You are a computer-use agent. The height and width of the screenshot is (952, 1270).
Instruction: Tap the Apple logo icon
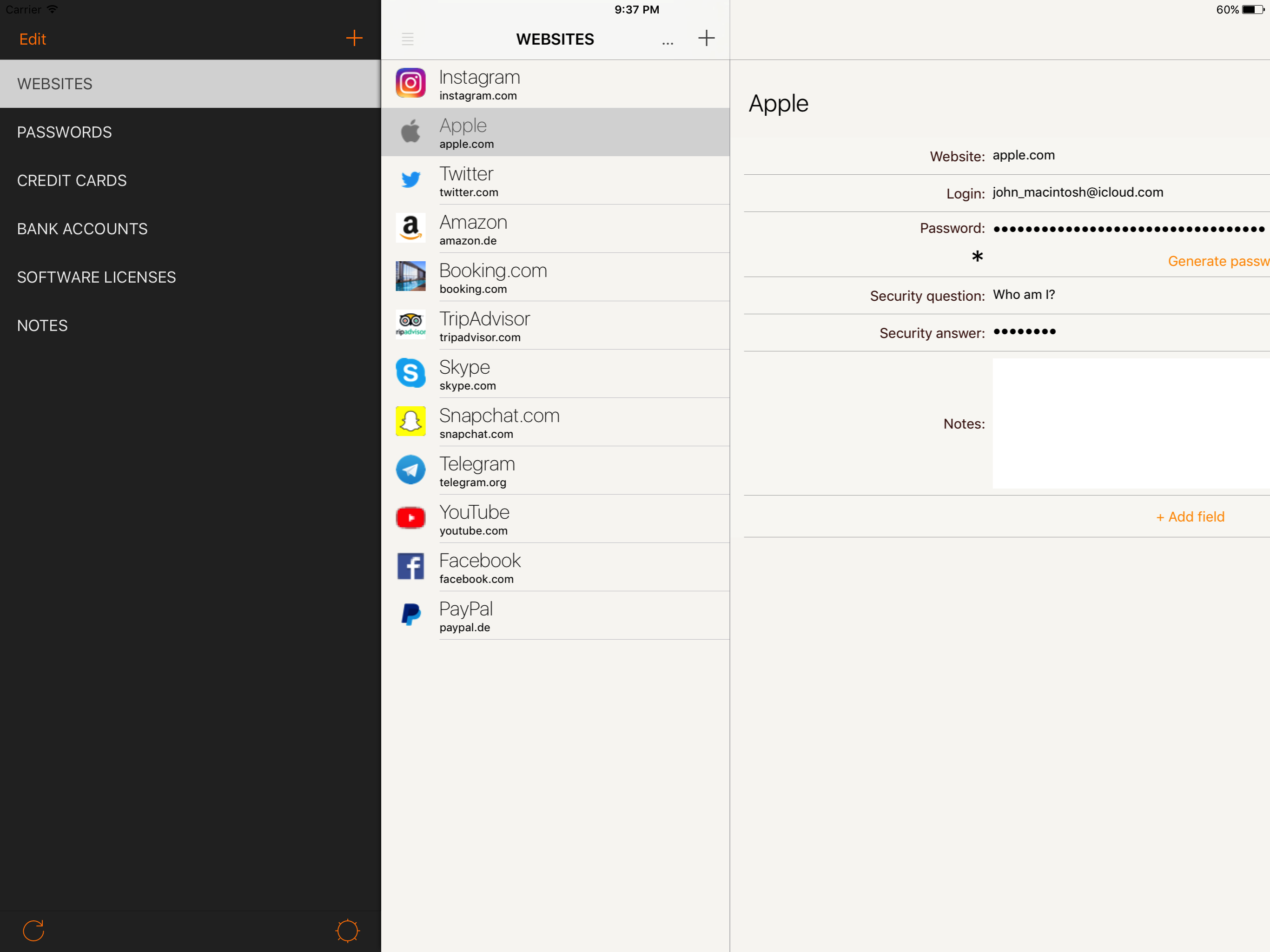click(x=410, y=132)
